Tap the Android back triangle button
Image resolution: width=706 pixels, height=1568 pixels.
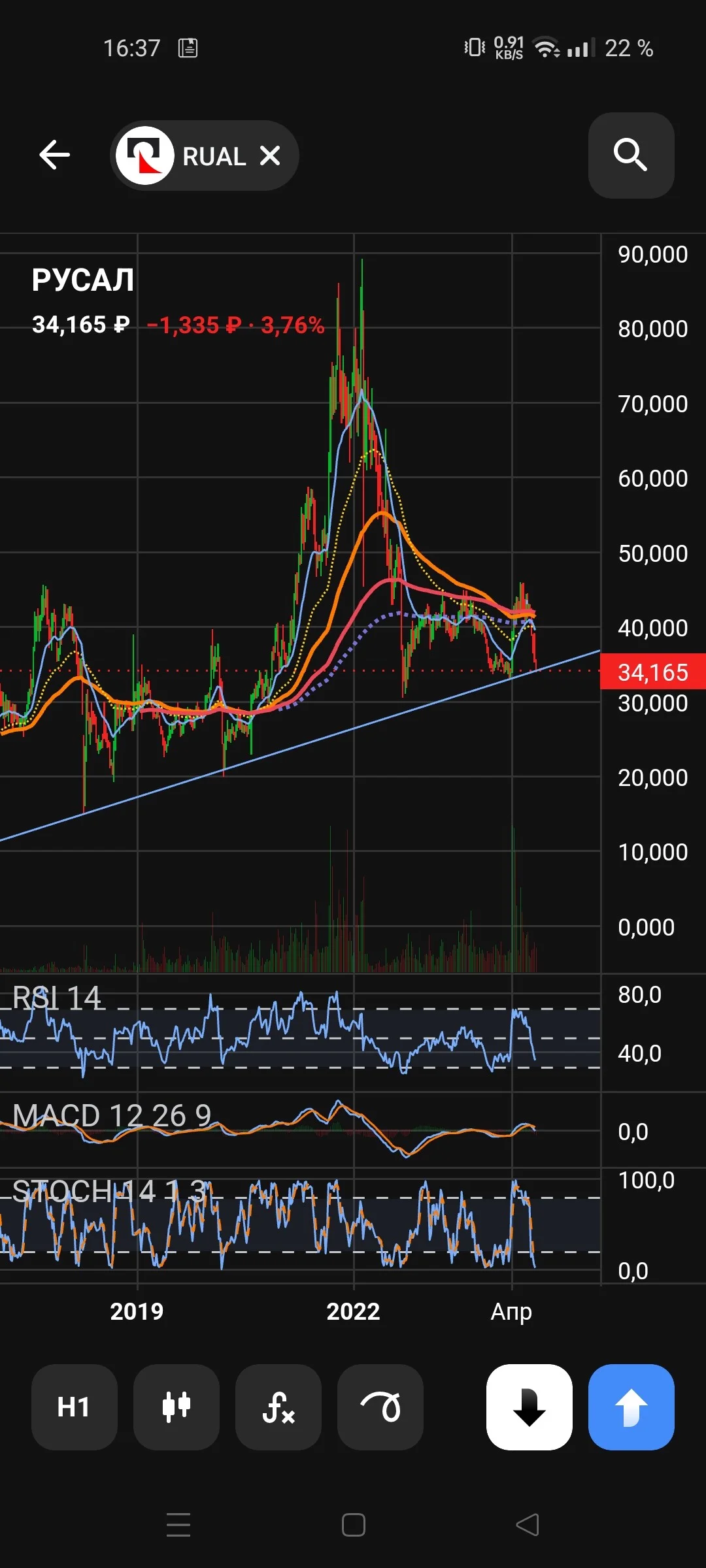click(x=528, y=1525)
